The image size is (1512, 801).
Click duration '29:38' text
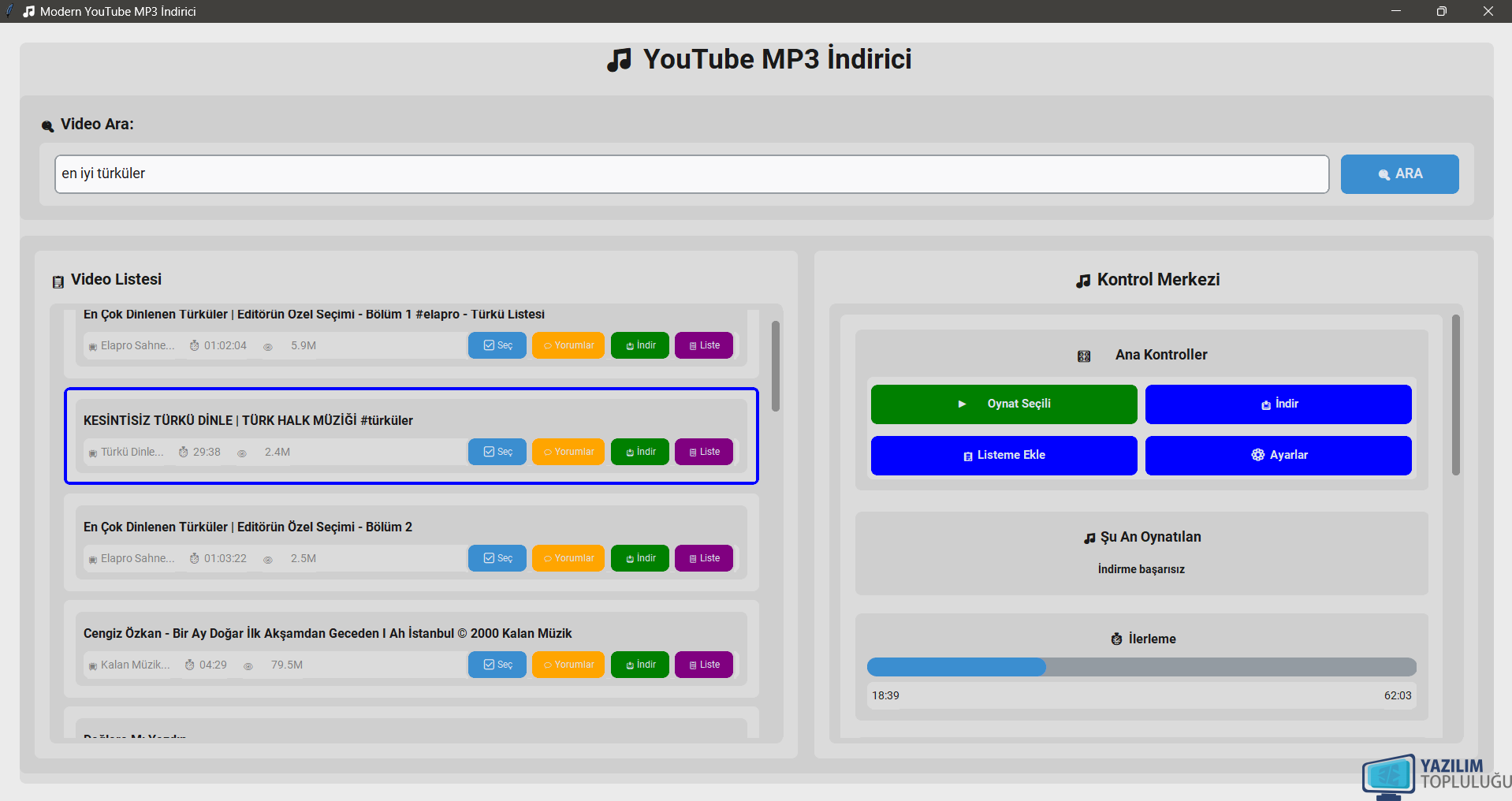click(207, 453)
